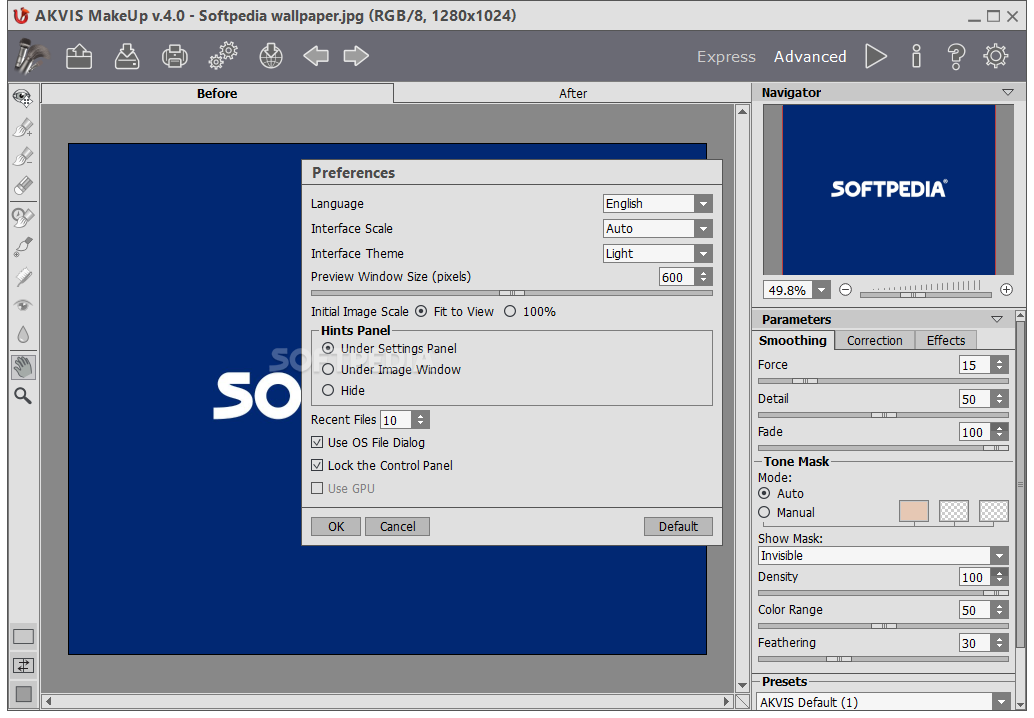This screenshot has height=718, width=1034.
Task: Collapse the Navigator panel triangle
Action: pos(1008,92)
